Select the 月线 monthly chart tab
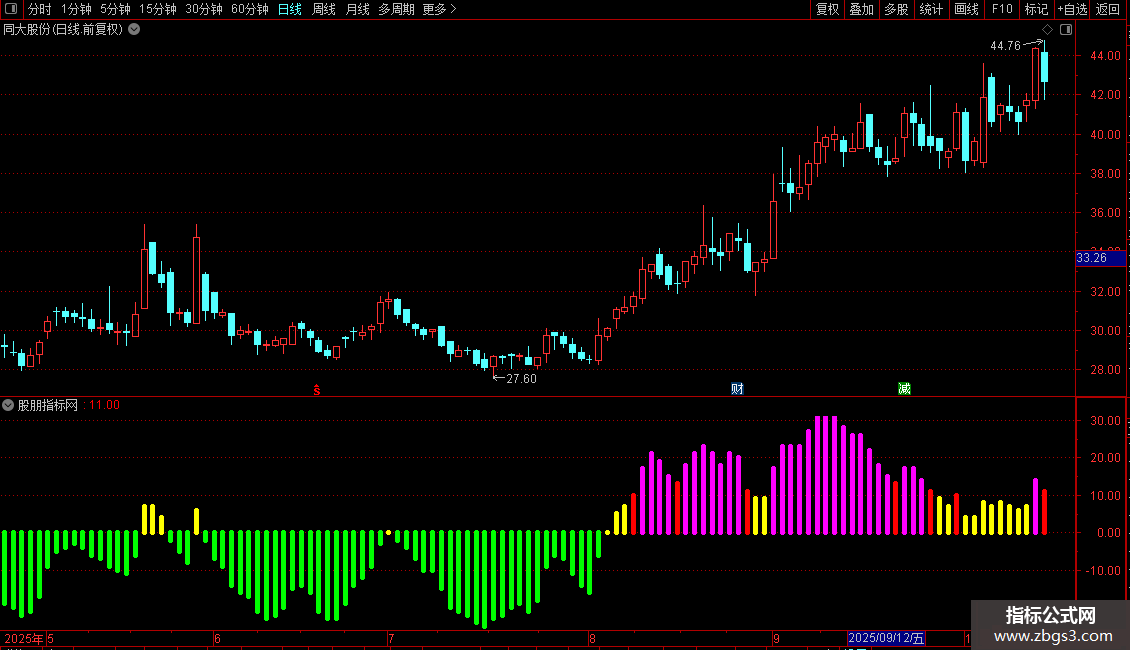The image size is (1130, 650). coord(357,9)
